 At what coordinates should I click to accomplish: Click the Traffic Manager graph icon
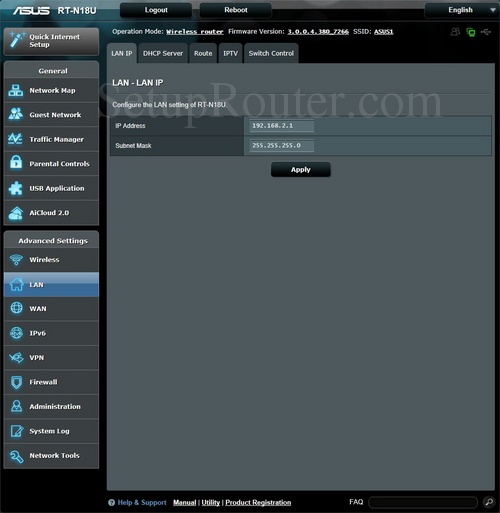pos(16,139)
